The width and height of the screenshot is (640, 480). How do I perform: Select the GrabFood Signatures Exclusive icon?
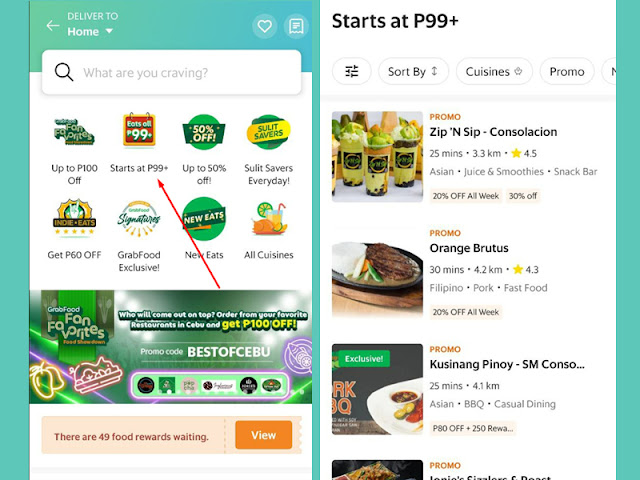tap(139, 218)
